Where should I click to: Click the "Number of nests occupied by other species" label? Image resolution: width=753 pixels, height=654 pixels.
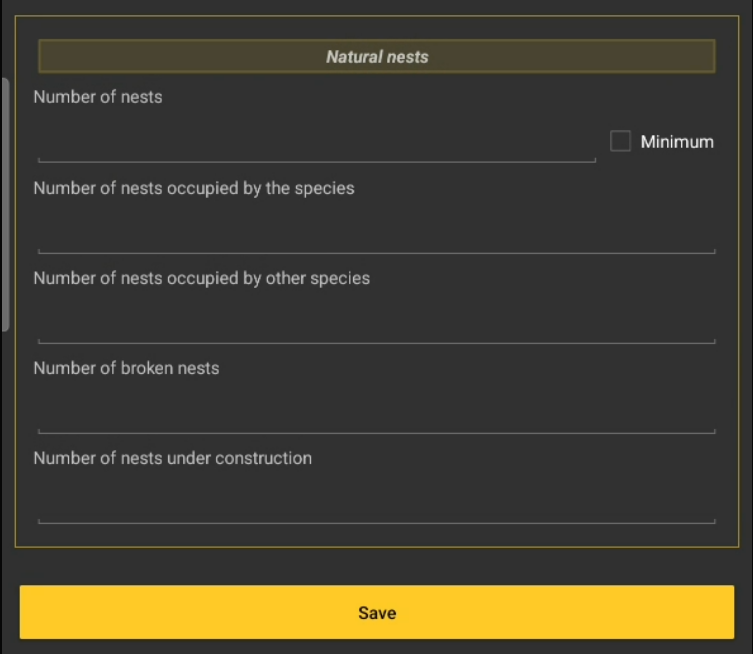tap(202, 278)
